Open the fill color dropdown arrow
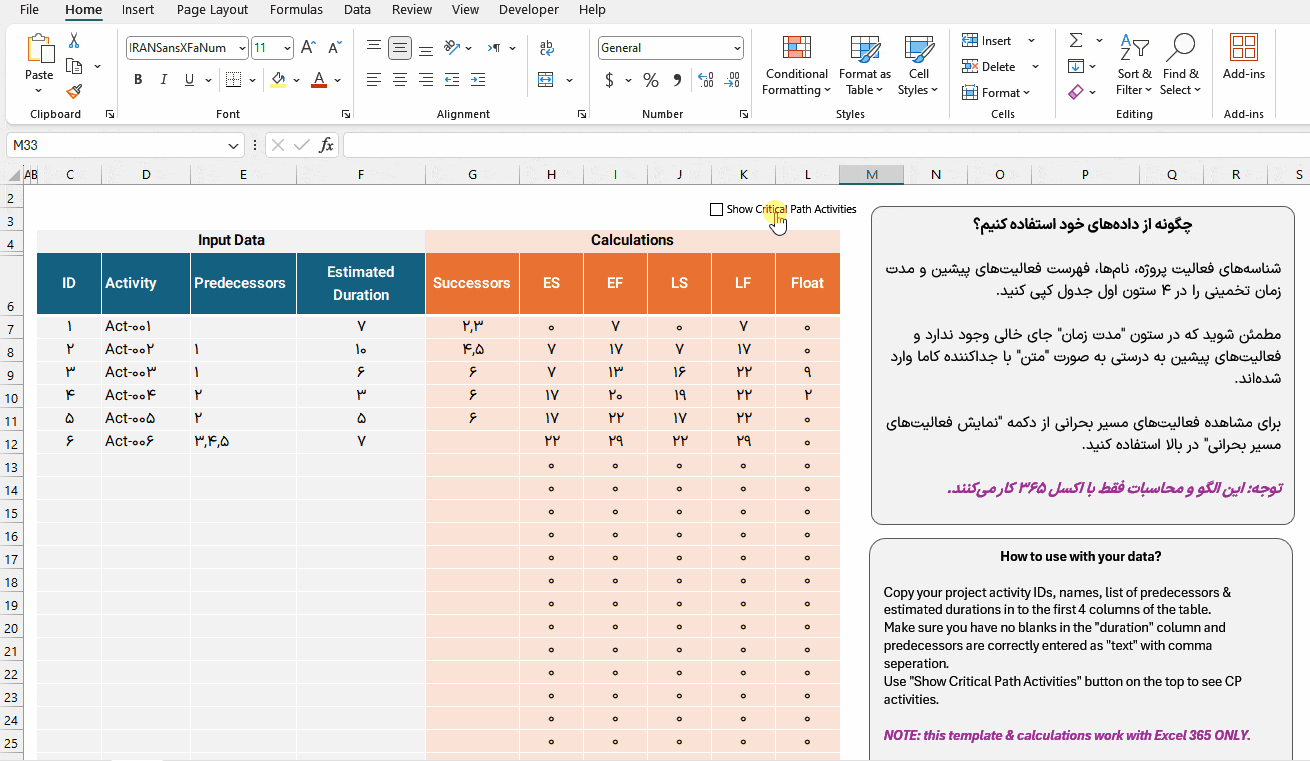This screenshot has width=1310, height=761. click(x=297, y=80)
